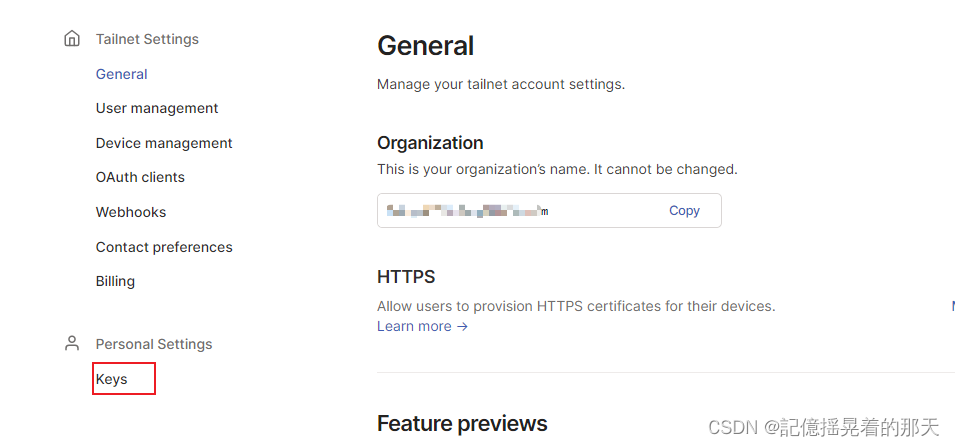Follow the Learn more link under HTTPS

(422, 326)
